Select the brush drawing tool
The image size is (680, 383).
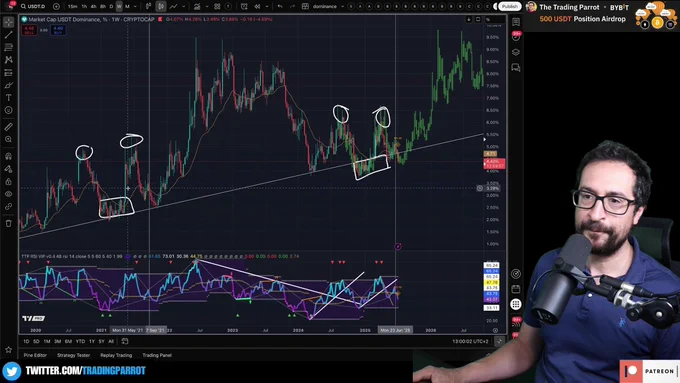click(9, 85)
